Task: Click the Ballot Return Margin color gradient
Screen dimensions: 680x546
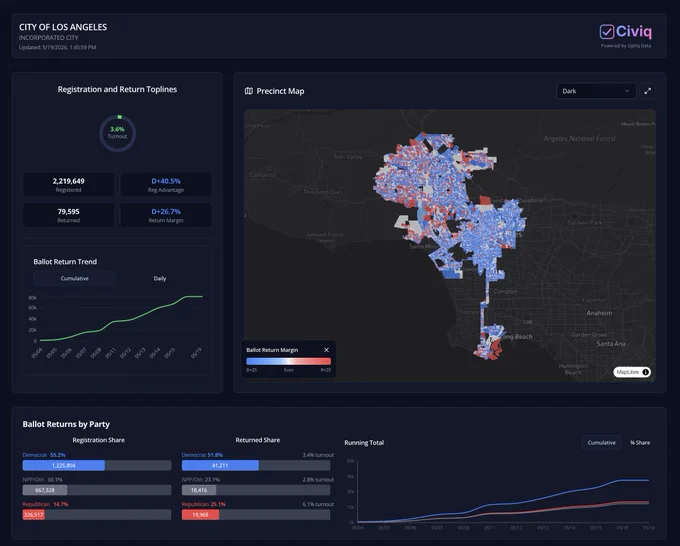Action: click(288, 361)
